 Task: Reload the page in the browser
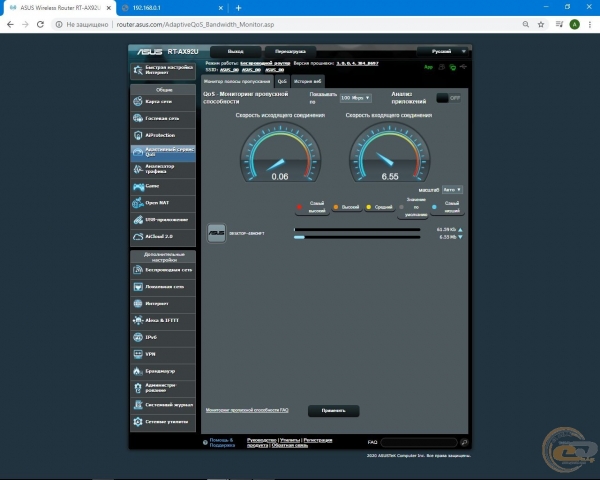click(40, 24)
